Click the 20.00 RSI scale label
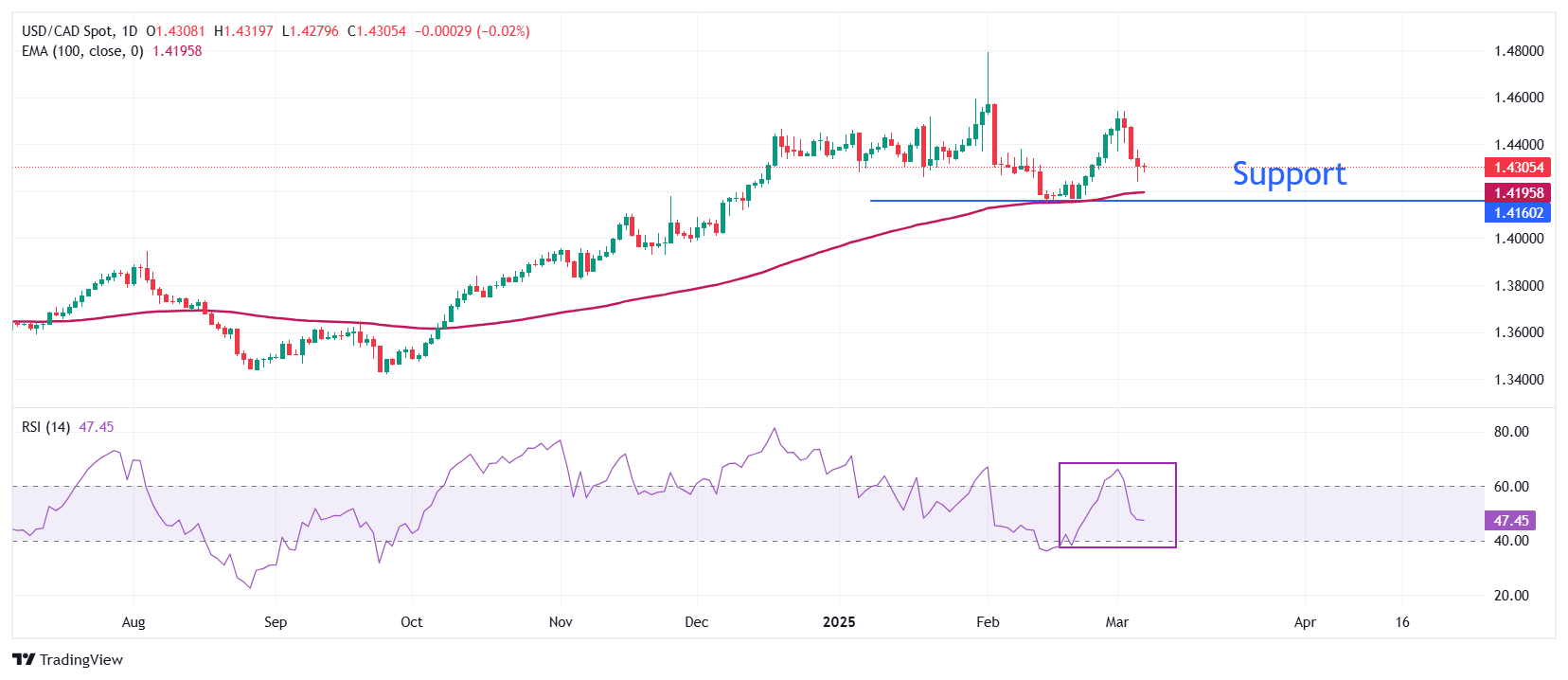Viewport: 1568px width, 680px height. click(x=1511, y=596)
